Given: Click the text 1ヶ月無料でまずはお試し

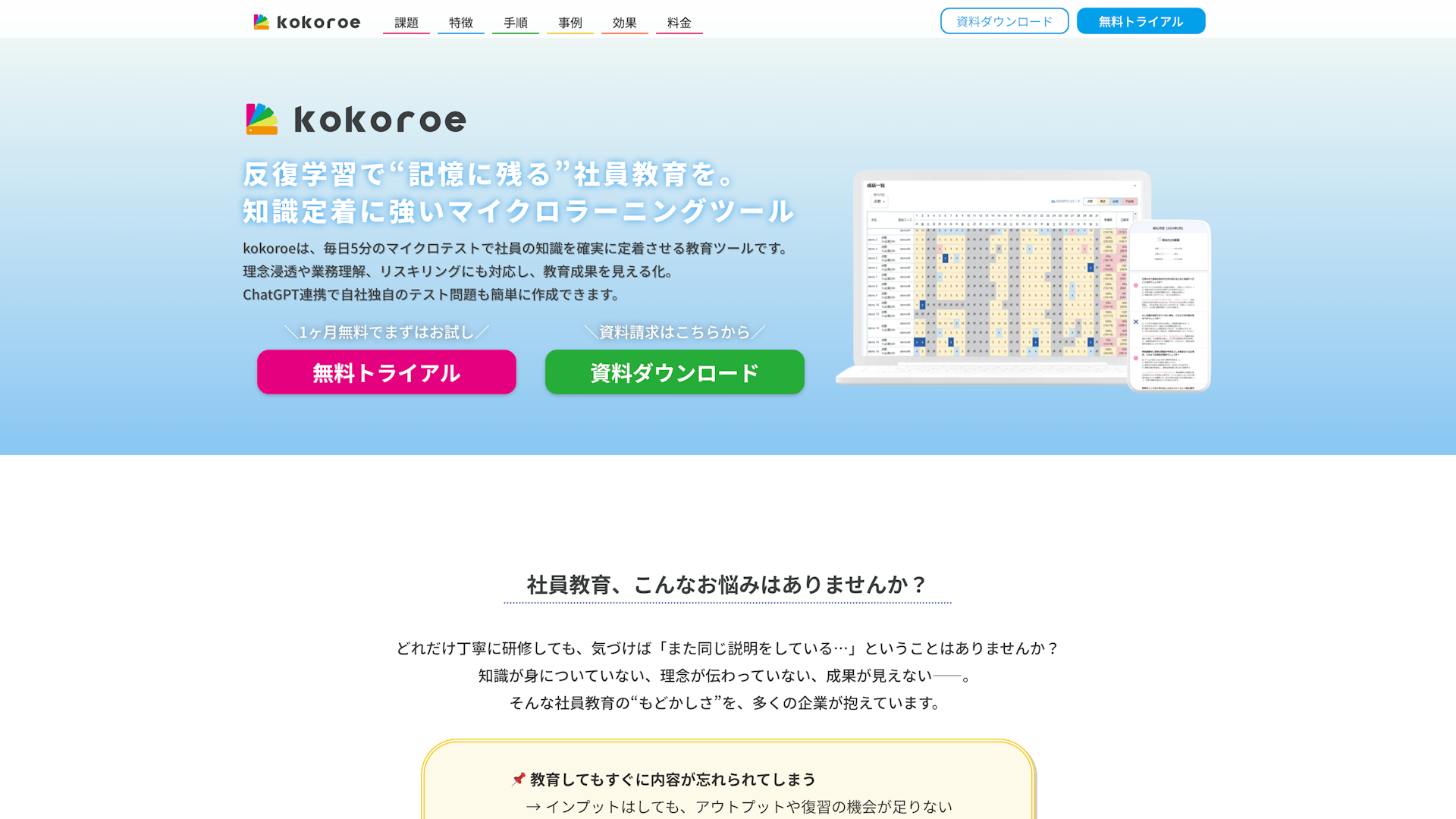Looking at the screenshot, I should (x=387, y=332).
